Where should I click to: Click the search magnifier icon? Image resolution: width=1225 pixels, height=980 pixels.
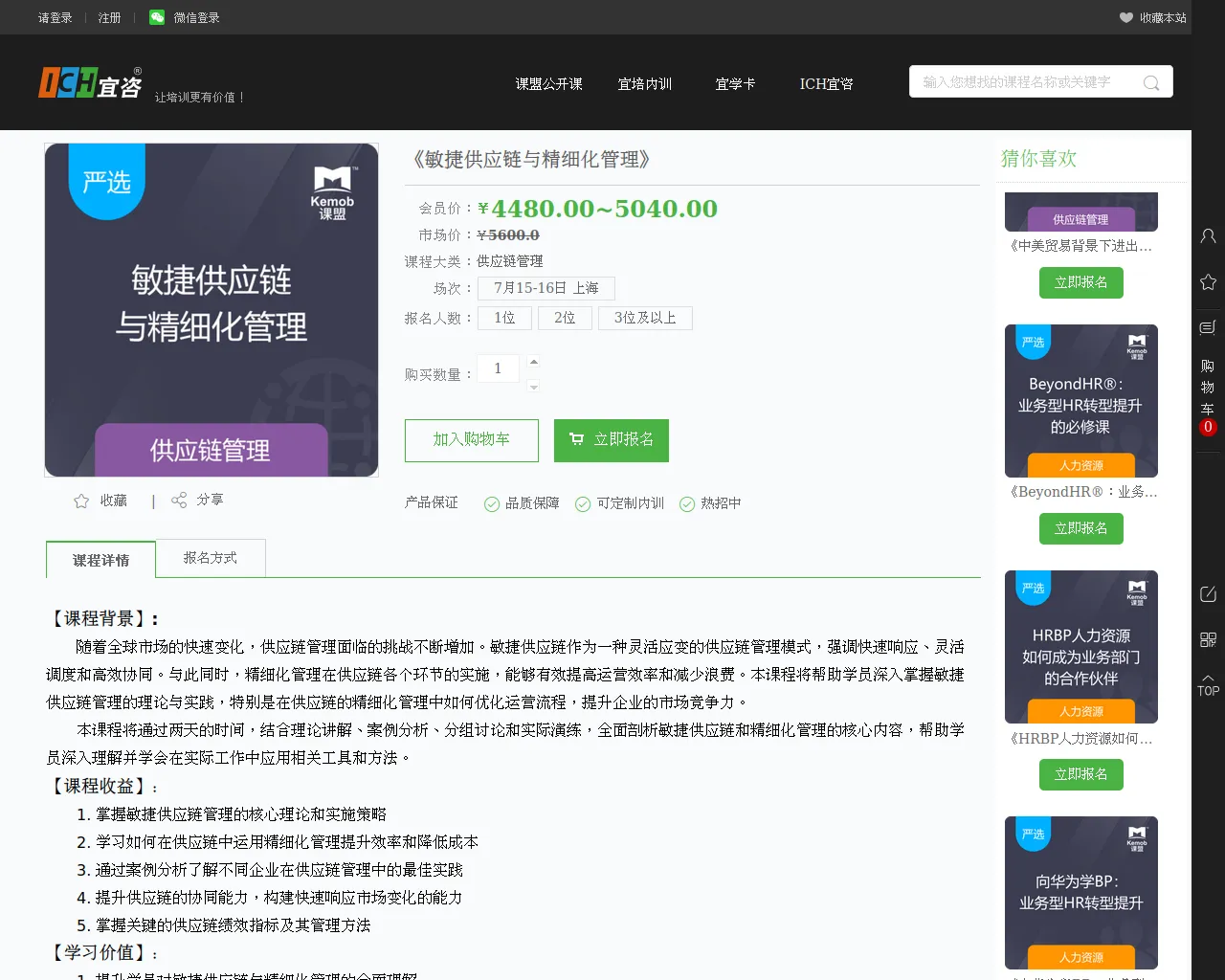[1151, 83]
